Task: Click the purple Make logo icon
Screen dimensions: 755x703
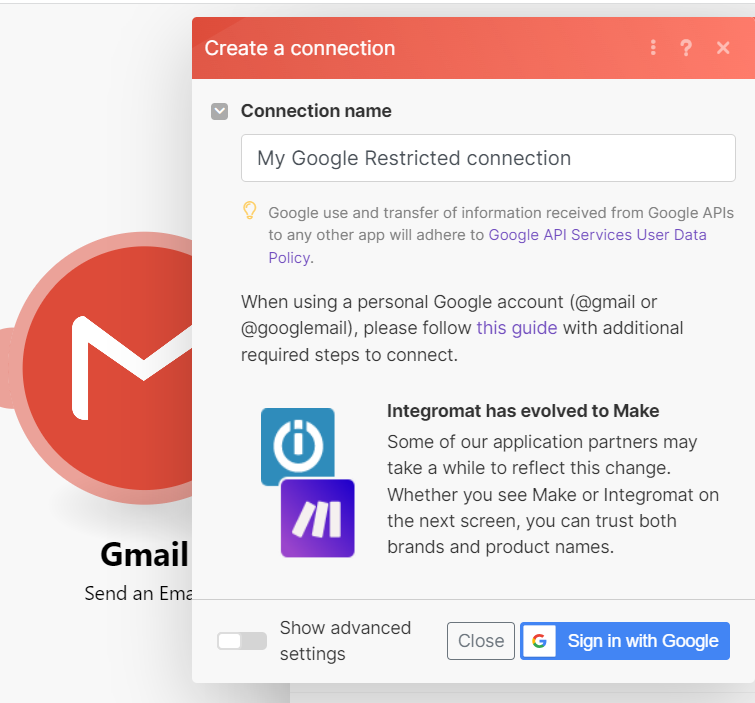Action: [x=318, y=518]
